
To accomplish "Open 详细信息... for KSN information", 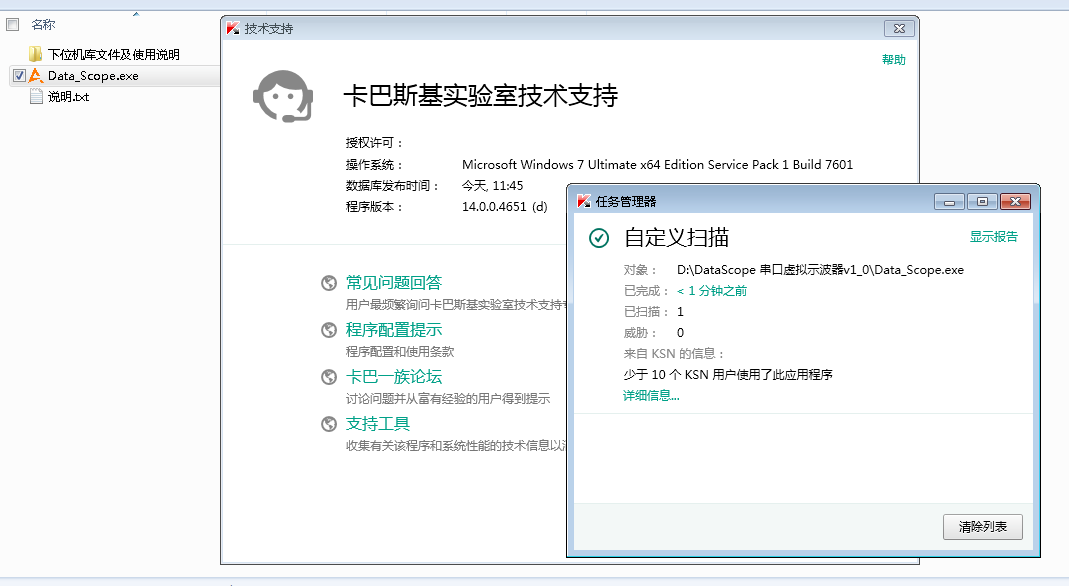I will 651,395.
